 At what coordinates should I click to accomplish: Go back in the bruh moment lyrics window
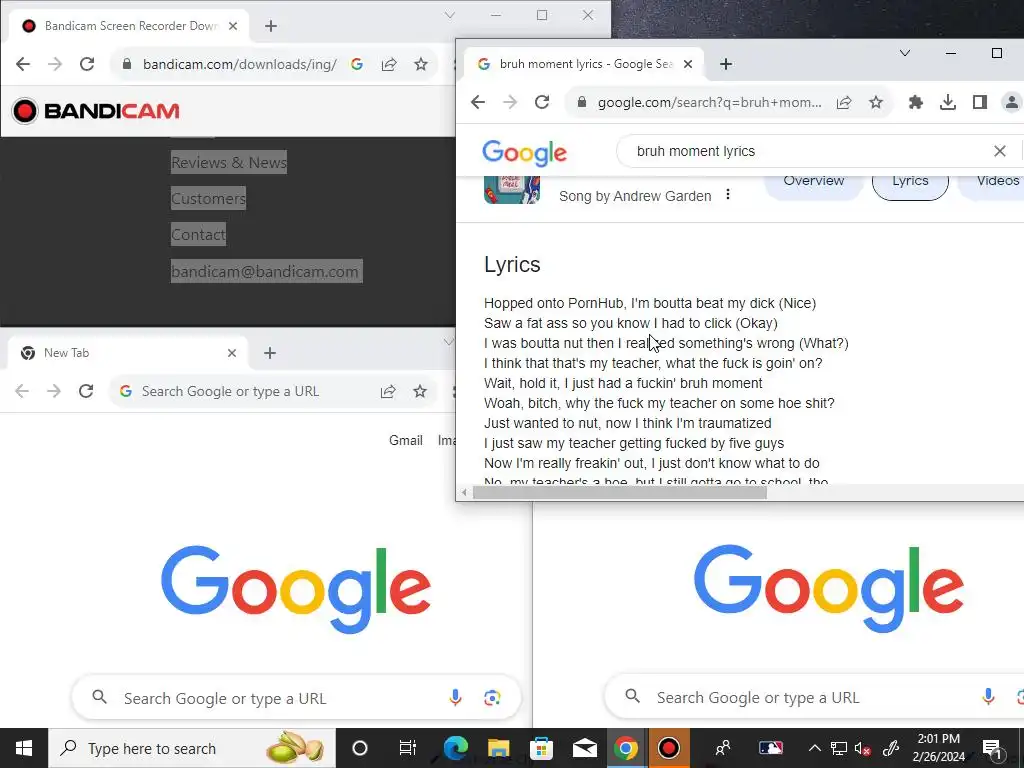tap(478, 102)
